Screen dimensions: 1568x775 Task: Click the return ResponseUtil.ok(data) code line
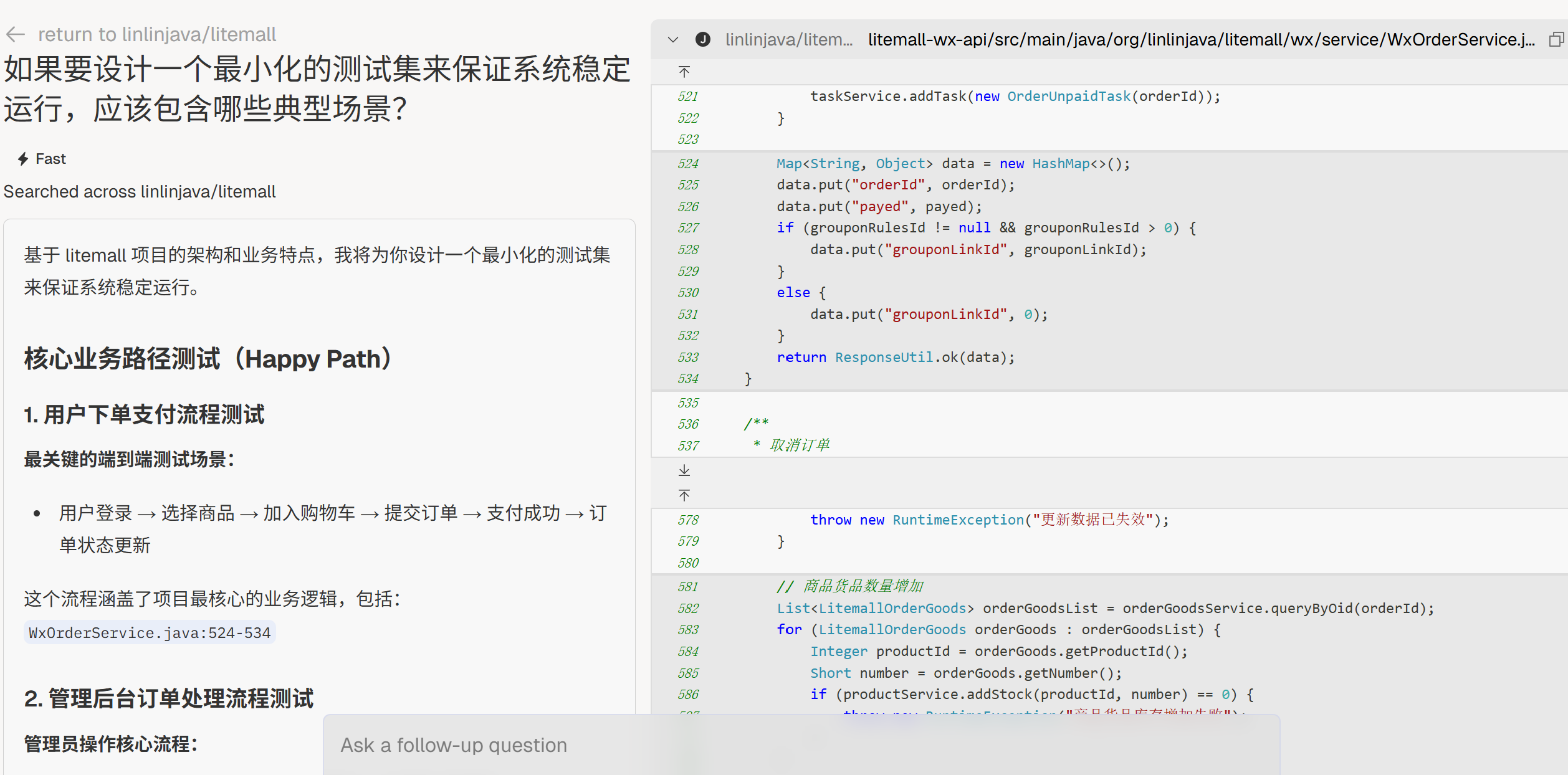point(895,358)
